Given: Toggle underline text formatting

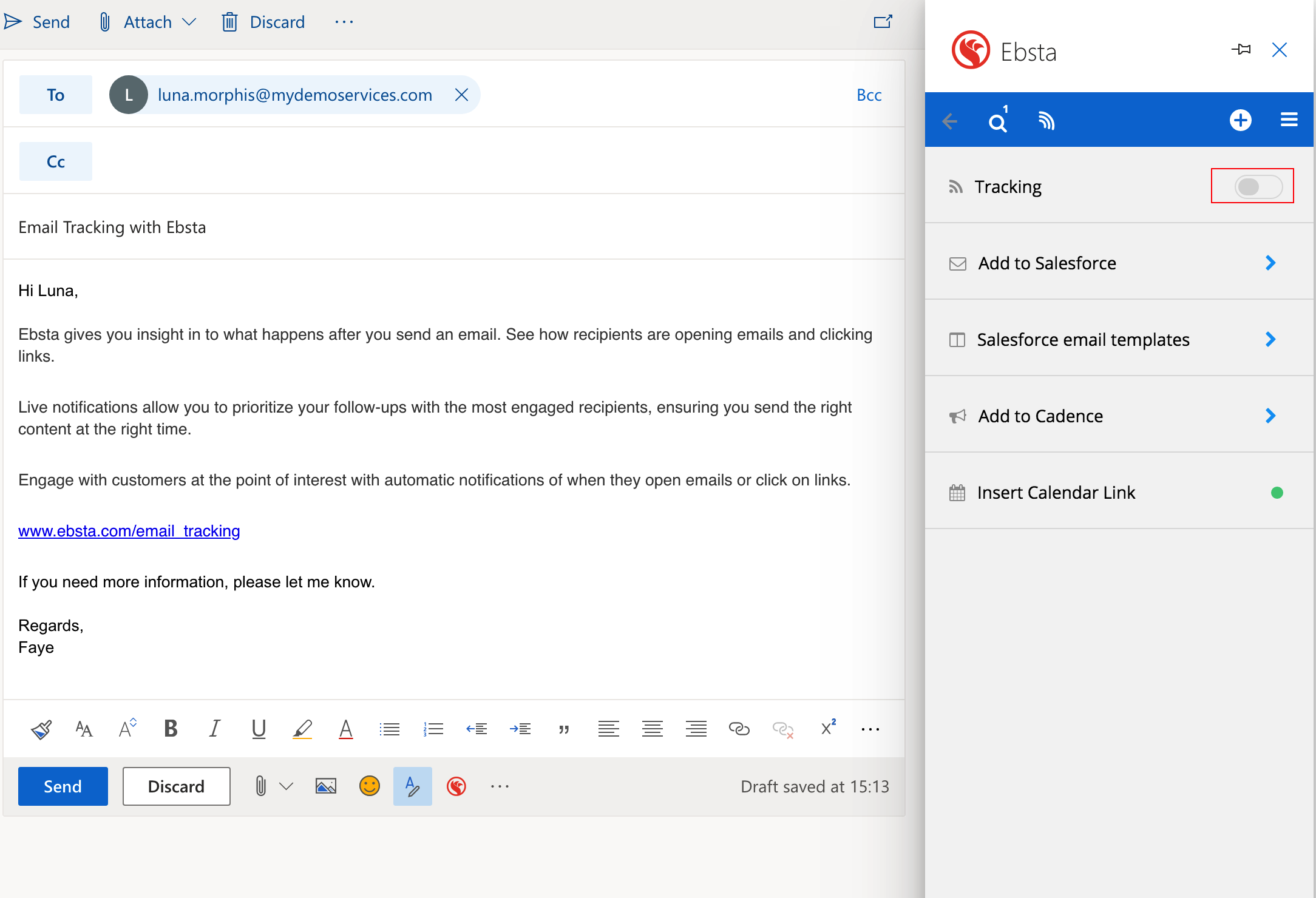Looking at the screenshot, I should point(259,729).
